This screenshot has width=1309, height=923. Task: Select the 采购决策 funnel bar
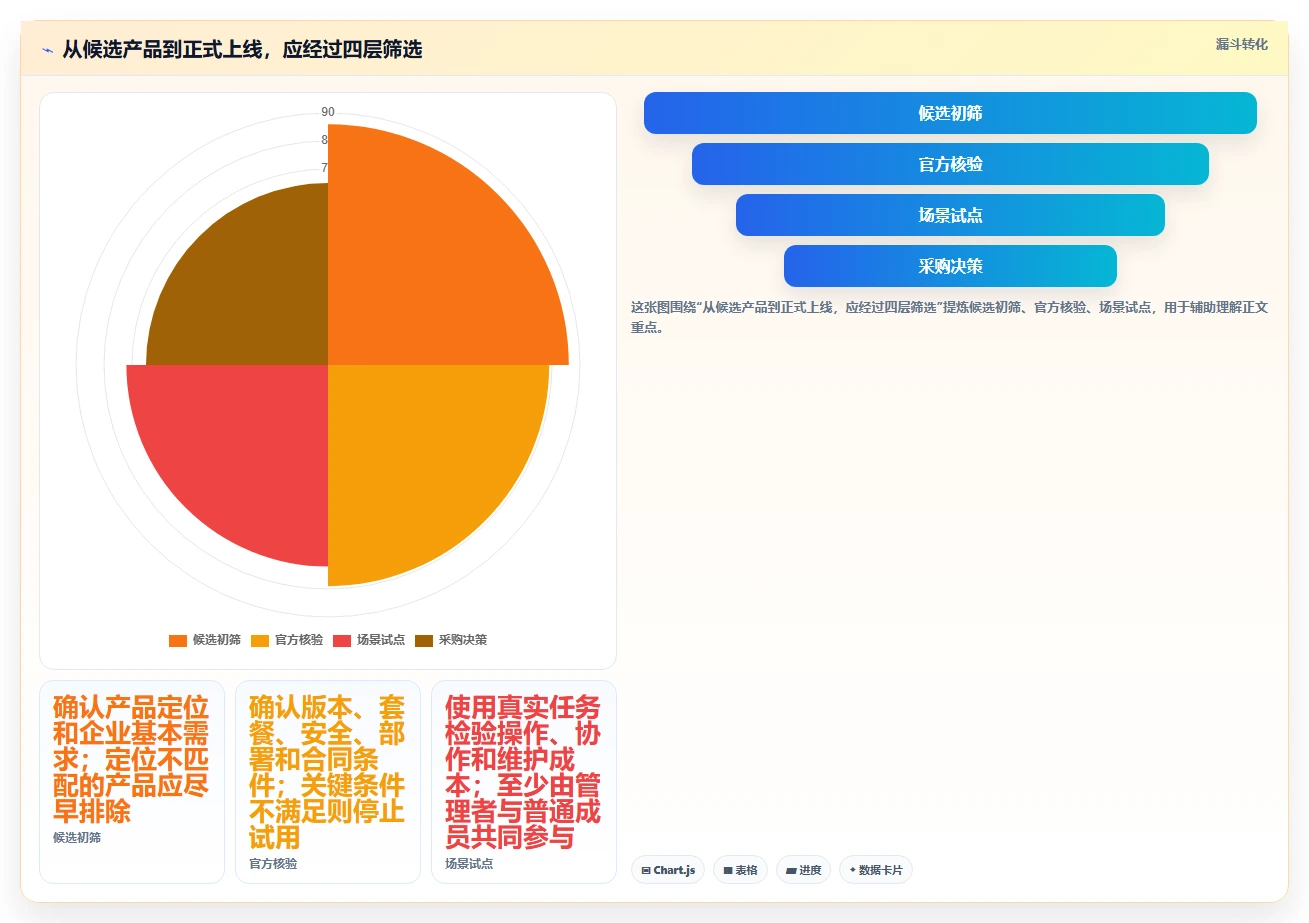click(x=950, y=266)
